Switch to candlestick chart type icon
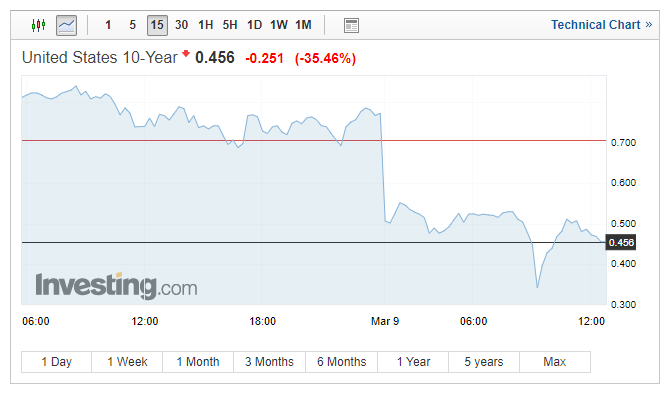672x394 pixels. point(39,25)
